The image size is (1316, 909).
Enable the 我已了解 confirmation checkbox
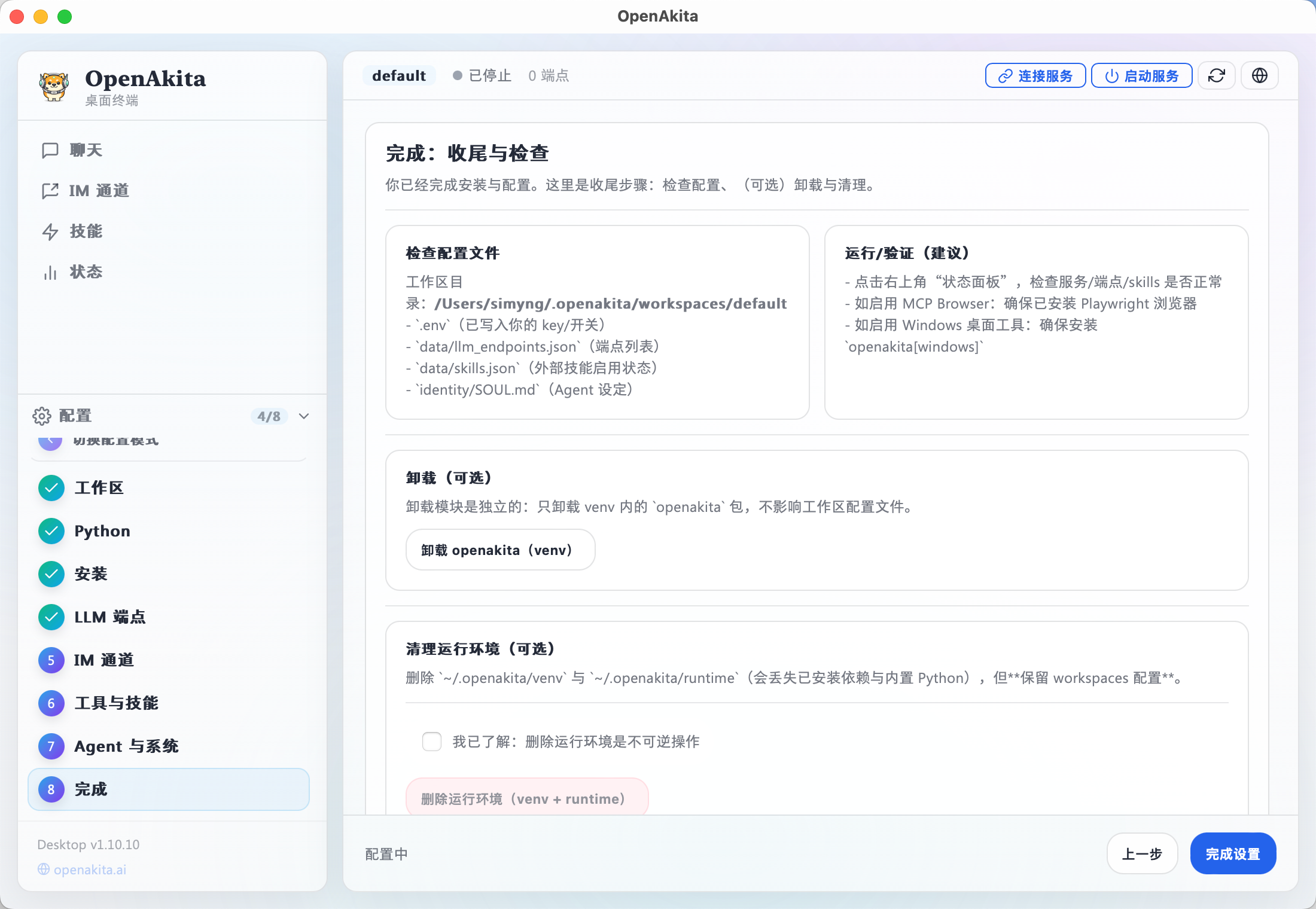pyautogui.click(x=431, y=742)
